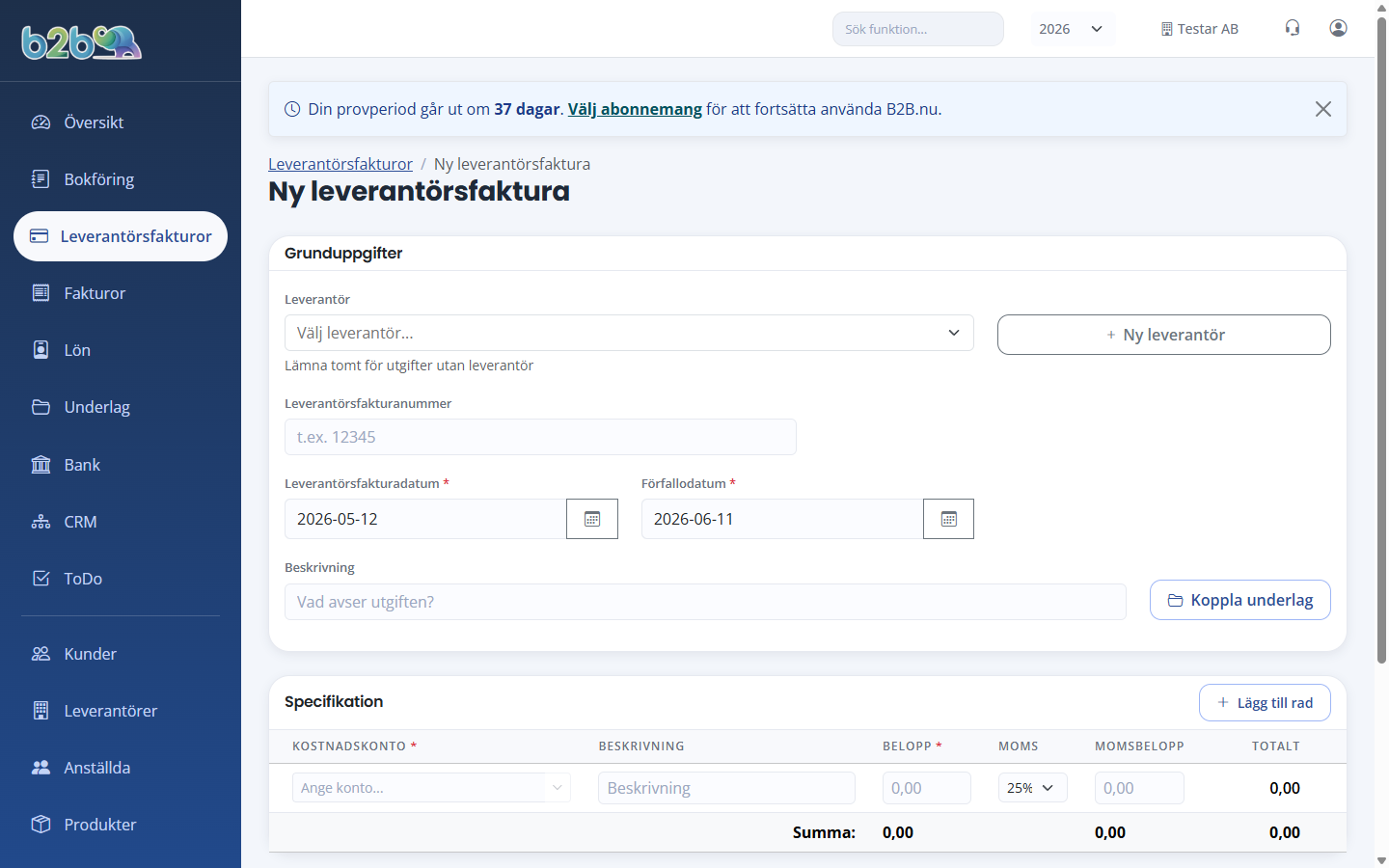Click the Specifikation section heading
The image size is (1389, 868).
(x=334, y=701)
